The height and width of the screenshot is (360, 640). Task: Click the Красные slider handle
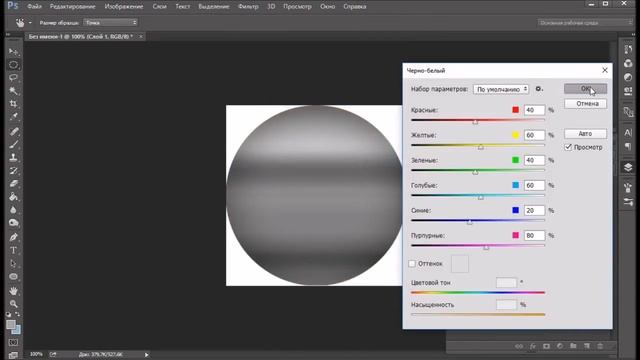(475, 122)
